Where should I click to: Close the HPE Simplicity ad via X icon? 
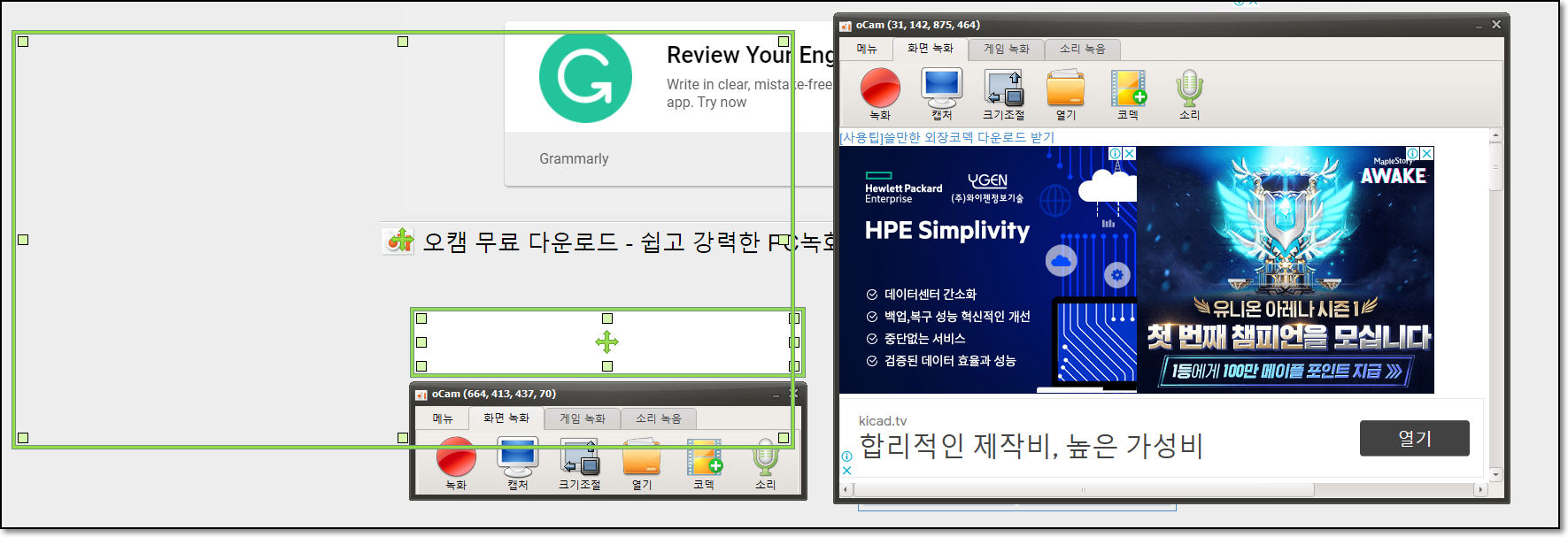[x=1130, y=153]
